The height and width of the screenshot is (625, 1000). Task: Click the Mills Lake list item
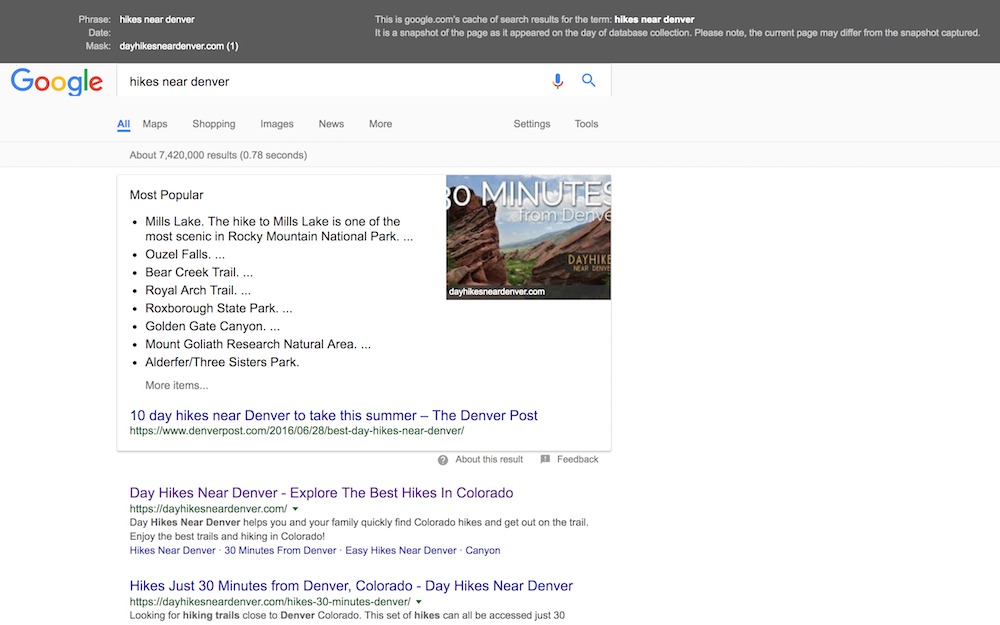click(279, 229)
